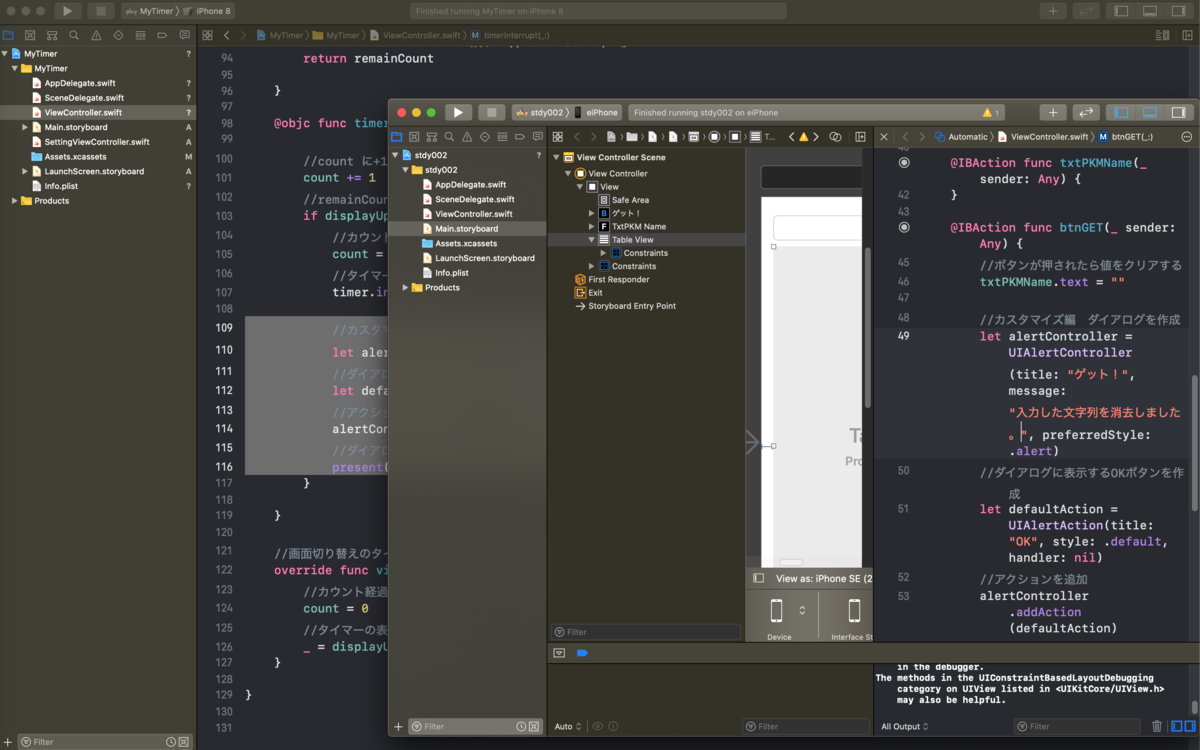Toggle the variables view pane in console
This screenshot has width=1200, height=750.
point(1177,726)
